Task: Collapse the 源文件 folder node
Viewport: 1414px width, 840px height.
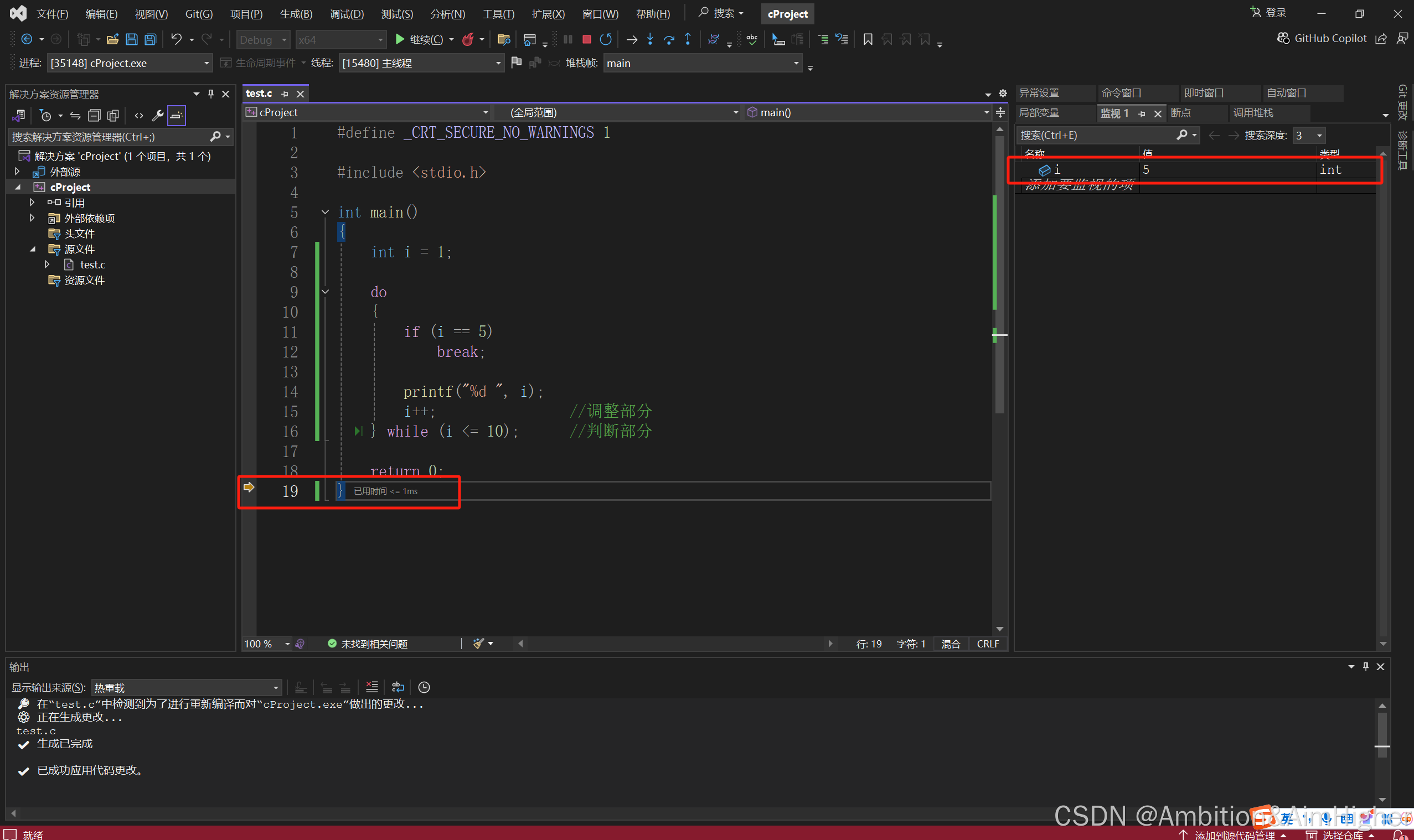Action: 32,249
